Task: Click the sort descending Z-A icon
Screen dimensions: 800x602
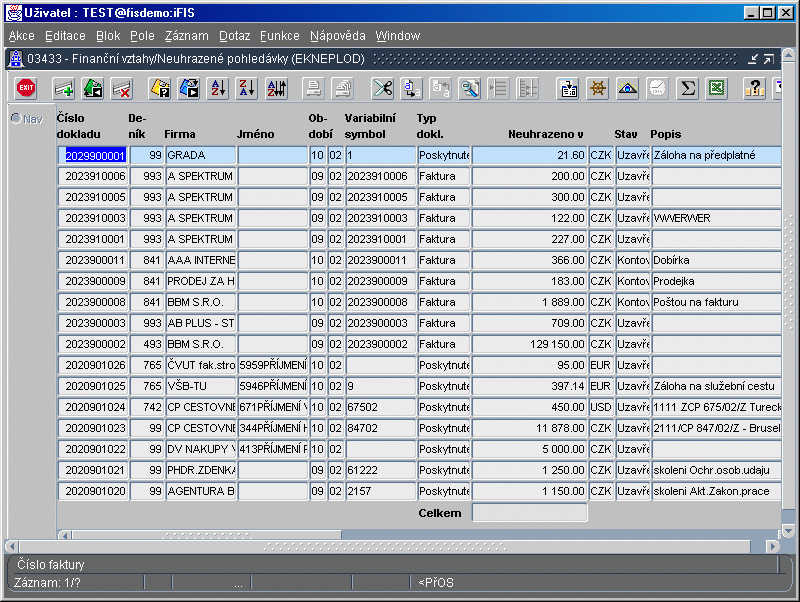Action: tap(247, 88)
